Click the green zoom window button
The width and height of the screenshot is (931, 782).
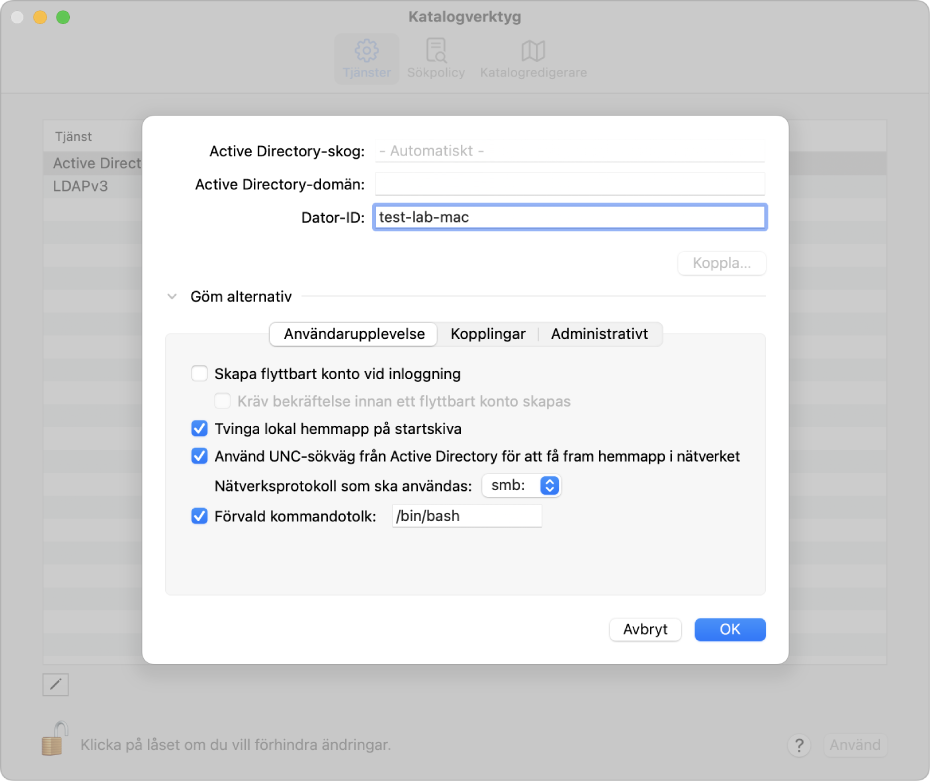coord(63,17)
